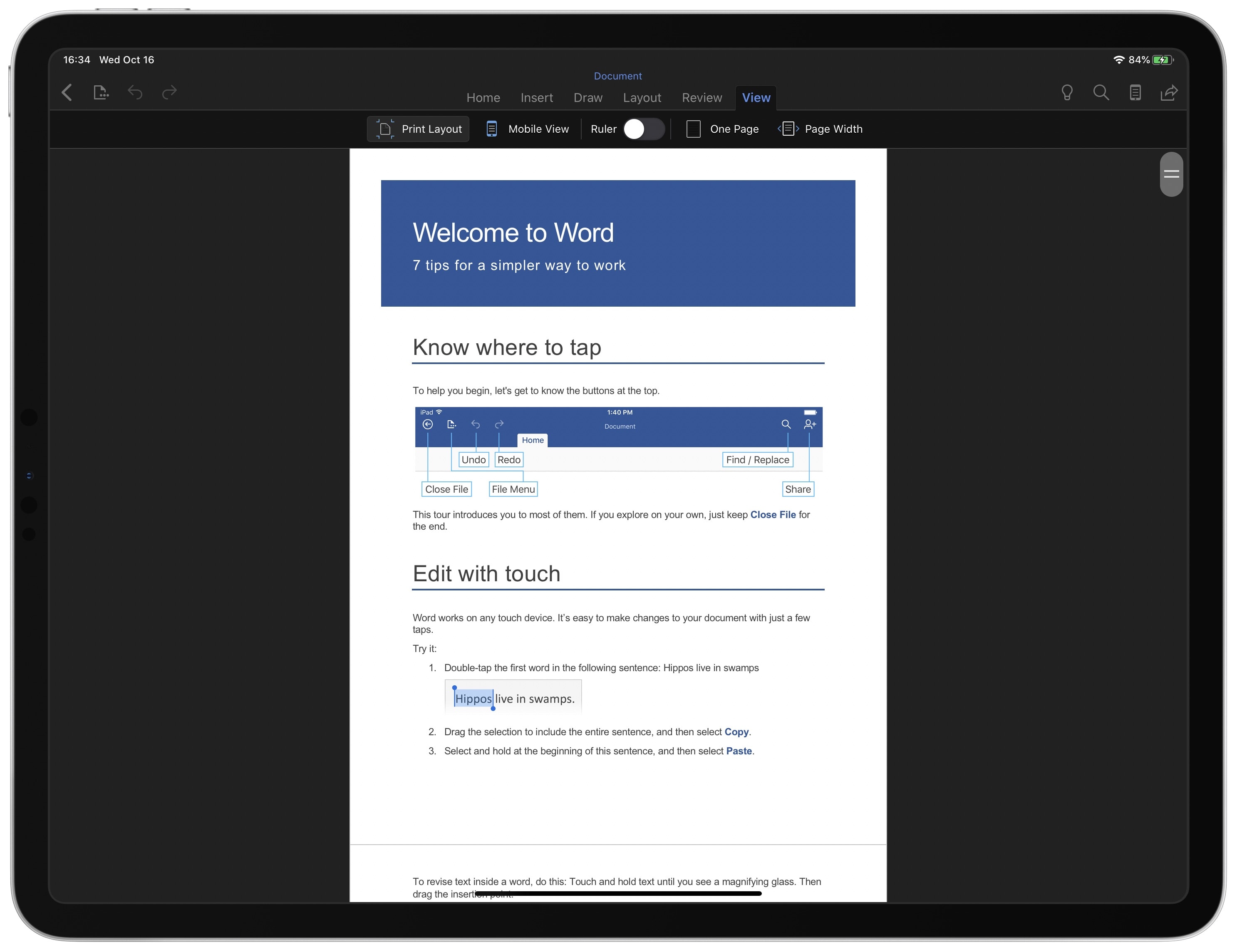Viewport: 1237px width, 952px height.
Task: Tap the mobile view phone icon at top right
Action: [x=1135, y=92]
